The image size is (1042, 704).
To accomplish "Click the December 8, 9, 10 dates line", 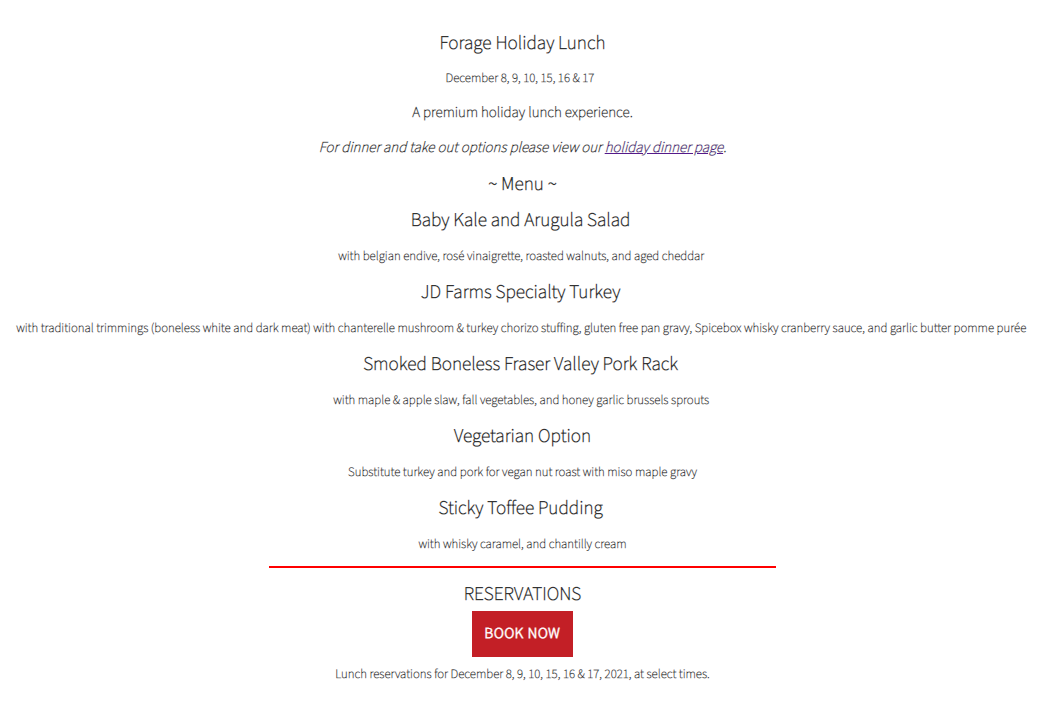I will (520, 78).
